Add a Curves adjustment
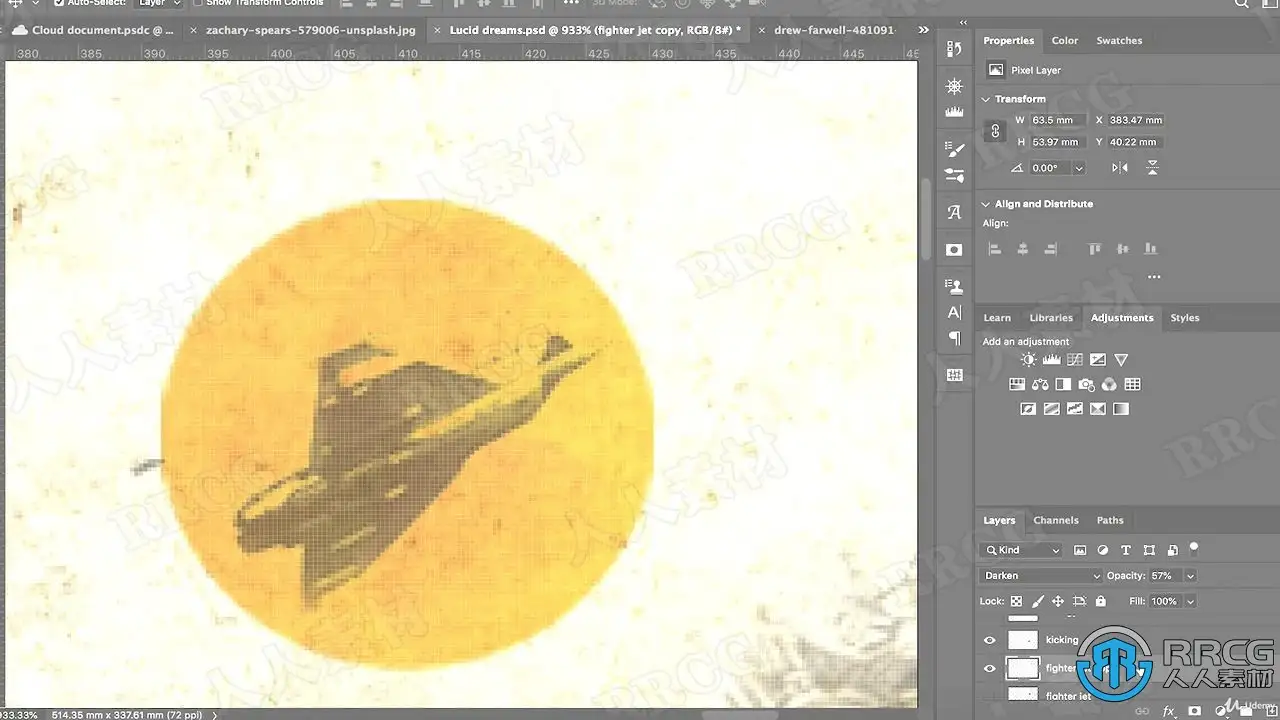This screenshot has width=1280, height=720. [1074, 360]
